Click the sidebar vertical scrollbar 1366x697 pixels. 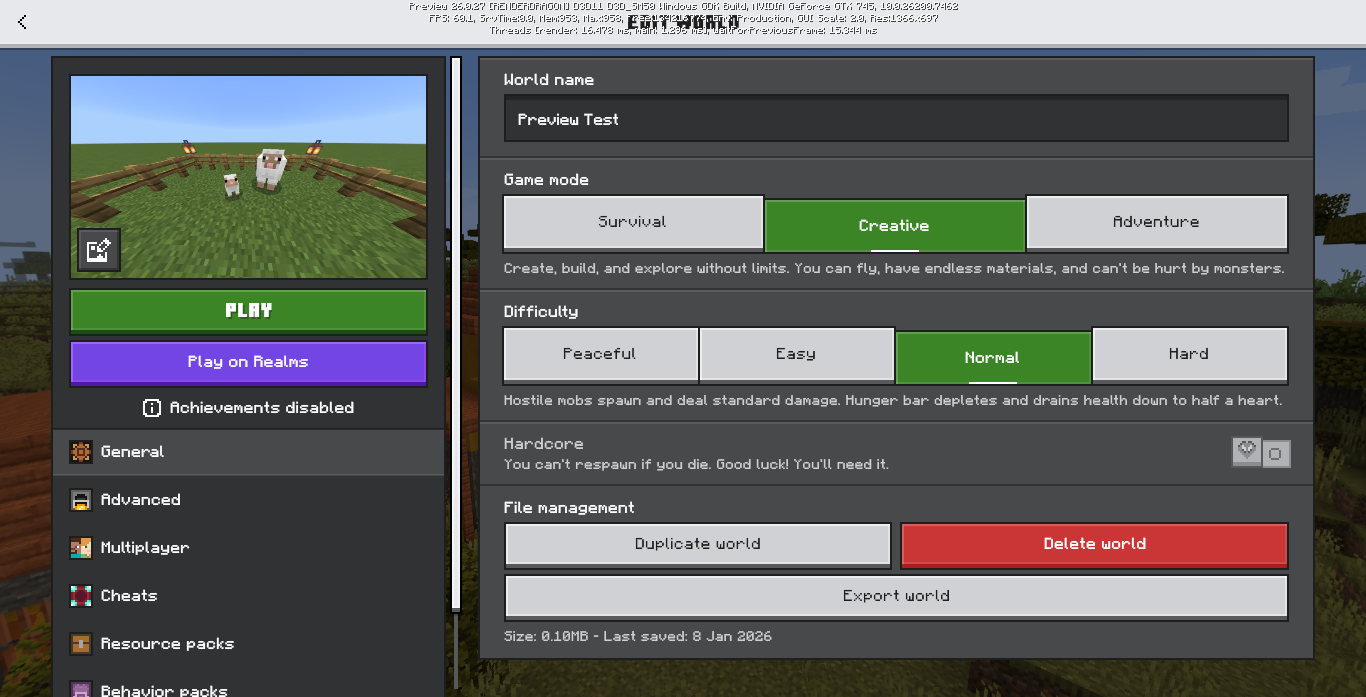(x=456, y=334)
